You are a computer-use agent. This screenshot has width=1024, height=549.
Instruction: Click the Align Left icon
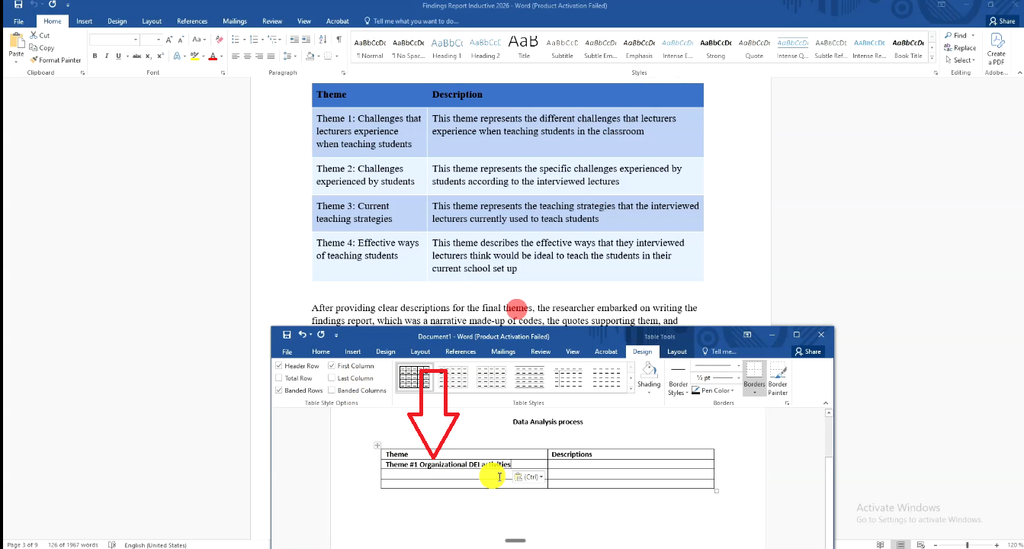[235, 56]
